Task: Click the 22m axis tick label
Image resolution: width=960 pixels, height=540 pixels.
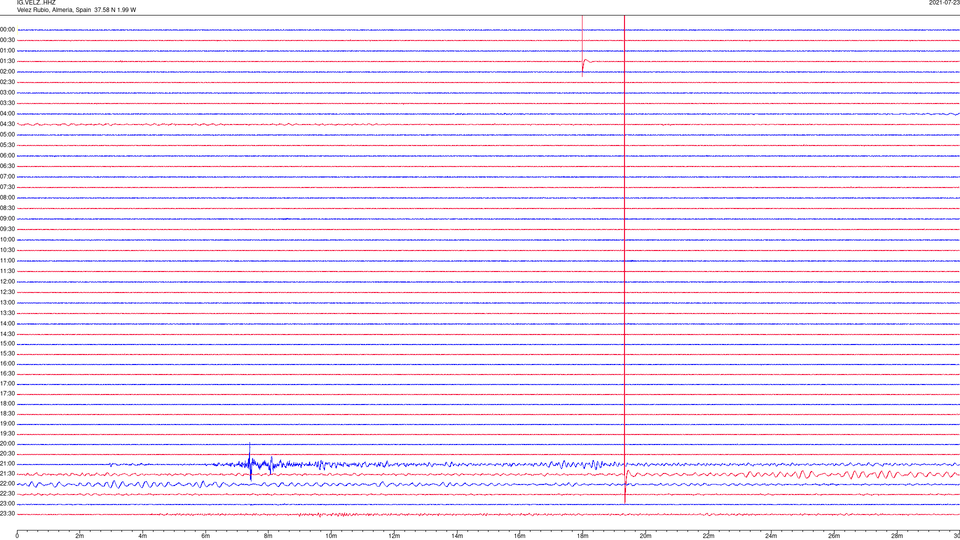Action: 708,536
